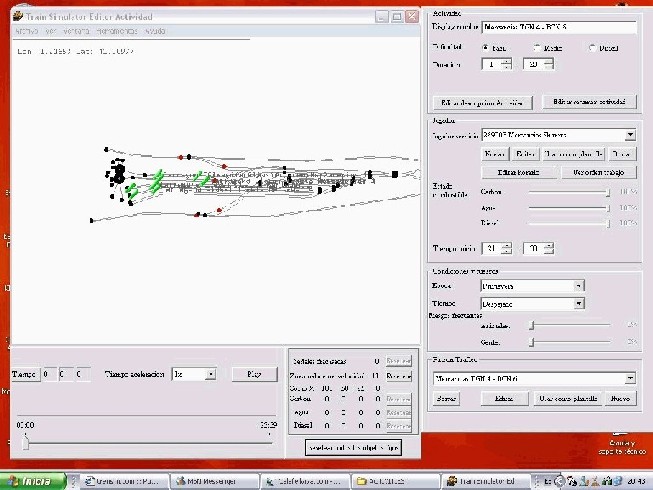Open the Tiempo weather dropdown

pyautogui.click(x=579, y=303)
